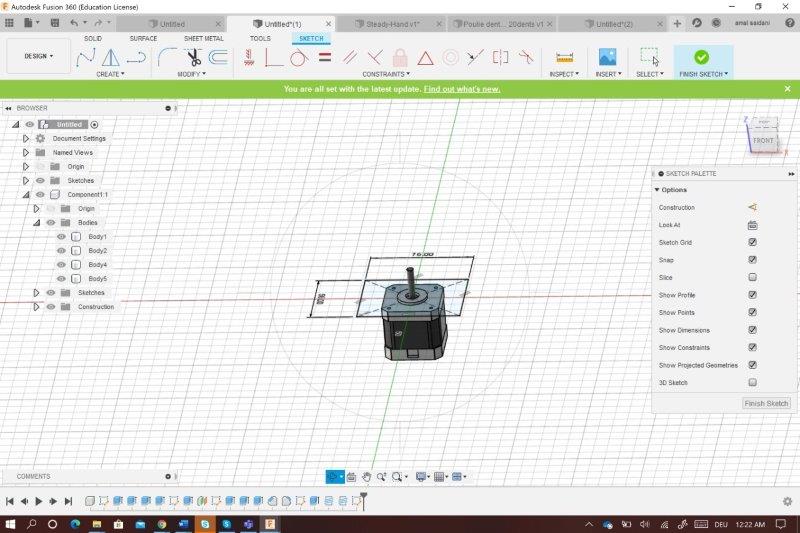This screenshot has width=800, height=533.
Task: Click the Construction icon in Sketch Palette
Action: pos(753,207)
